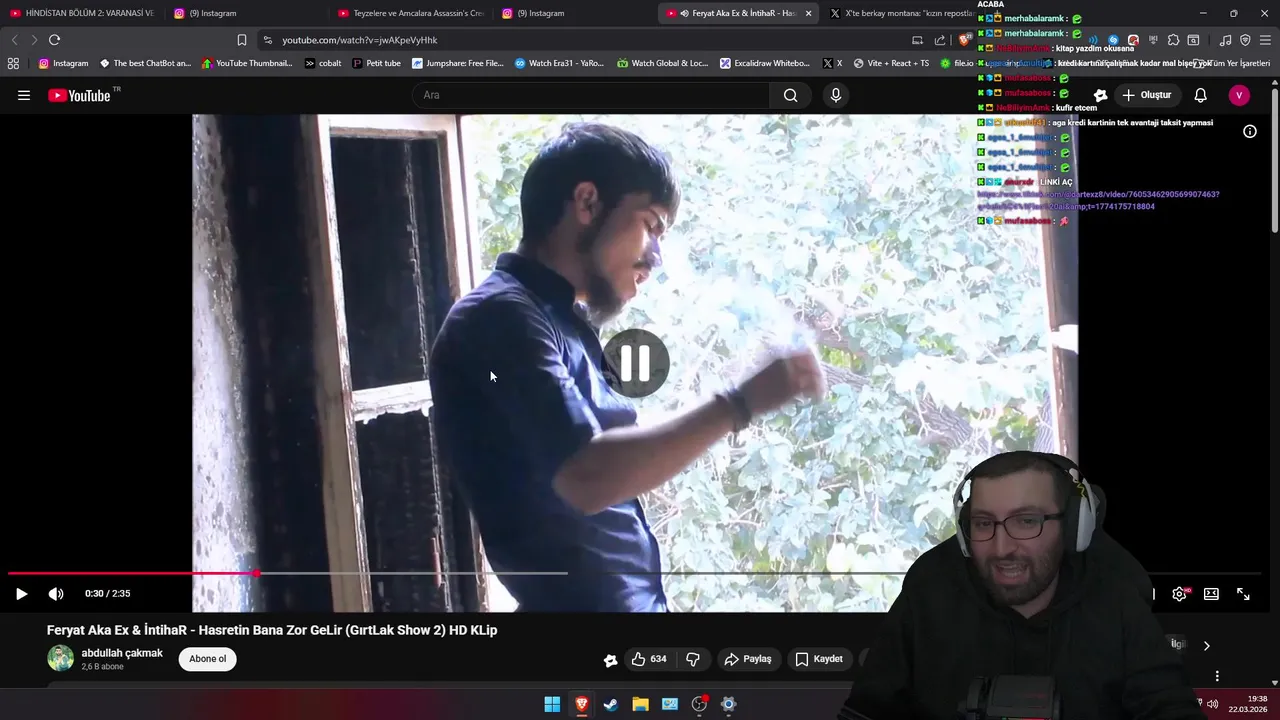Switch to the Teyzelere ve Amcalara Assassin's tab

[410, 13]
